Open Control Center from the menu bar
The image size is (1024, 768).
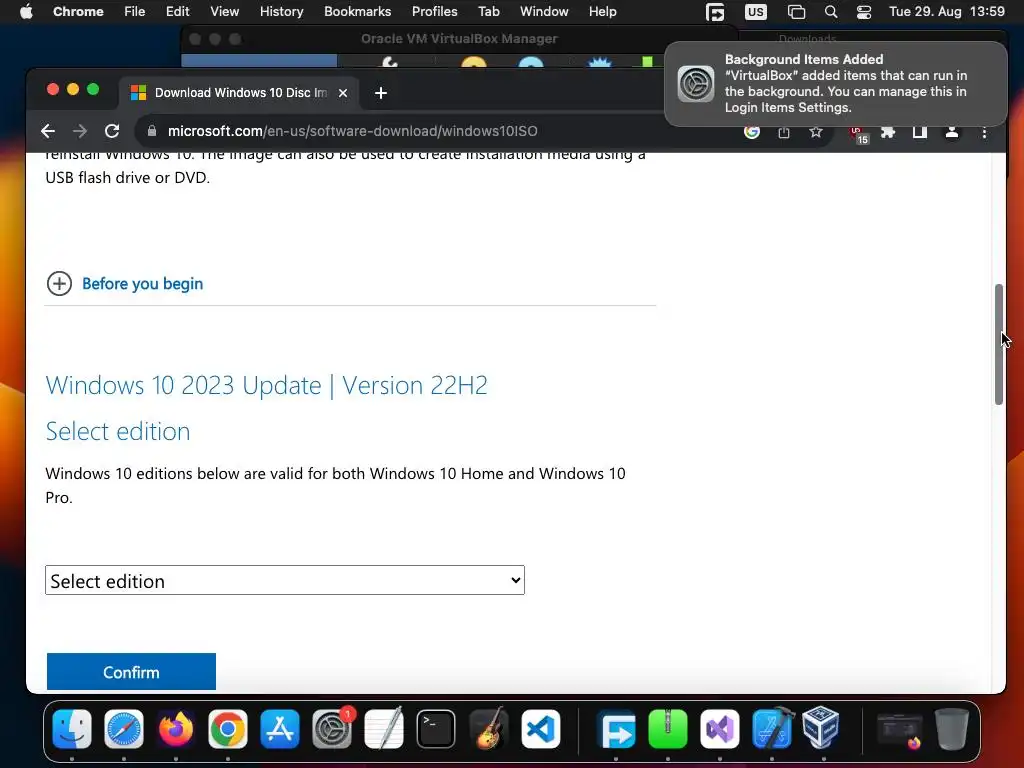863,12
